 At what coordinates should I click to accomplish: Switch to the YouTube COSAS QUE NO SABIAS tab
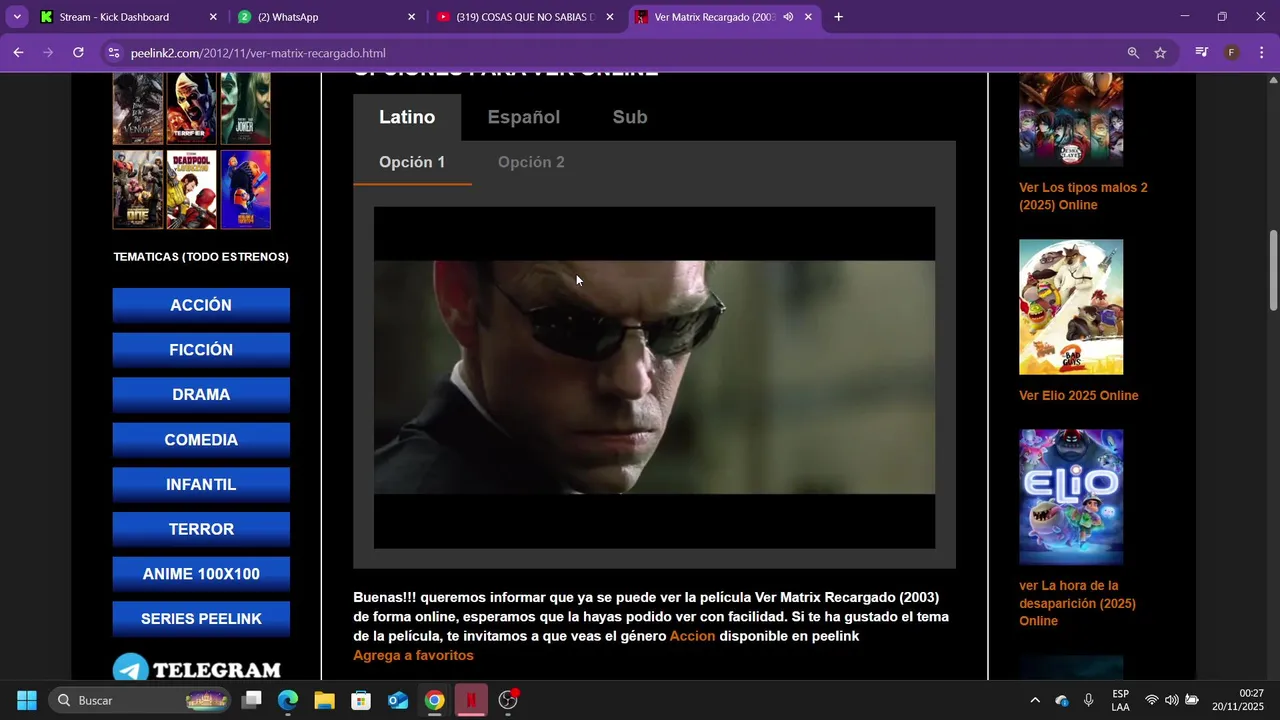(525, 17)
